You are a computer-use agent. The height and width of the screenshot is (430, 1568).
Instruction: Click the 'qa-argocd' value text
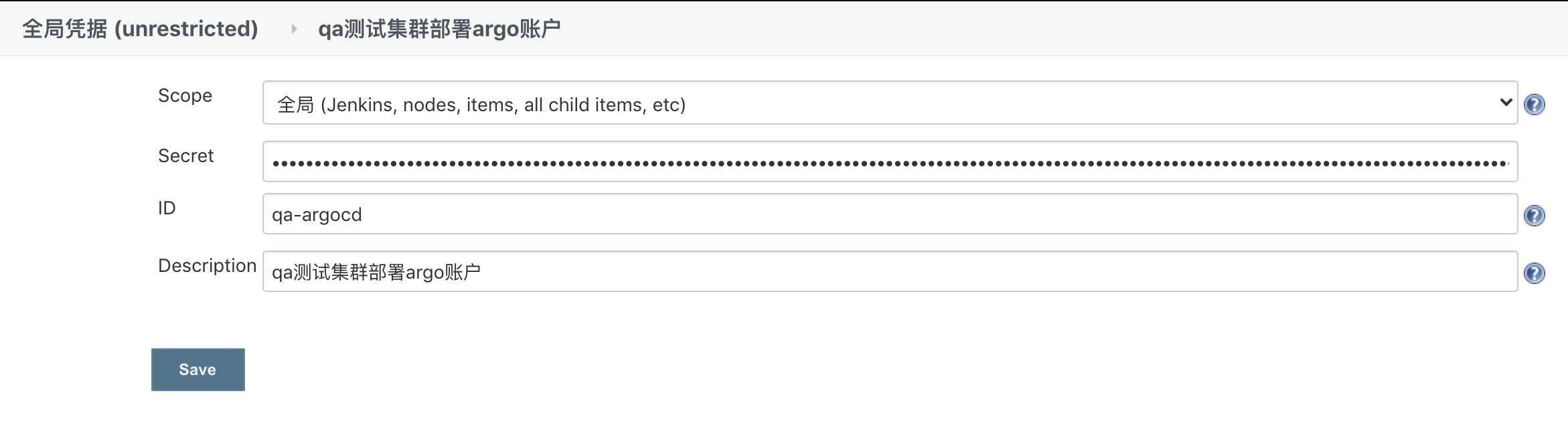pyautogui.click(x=317, y=215)
